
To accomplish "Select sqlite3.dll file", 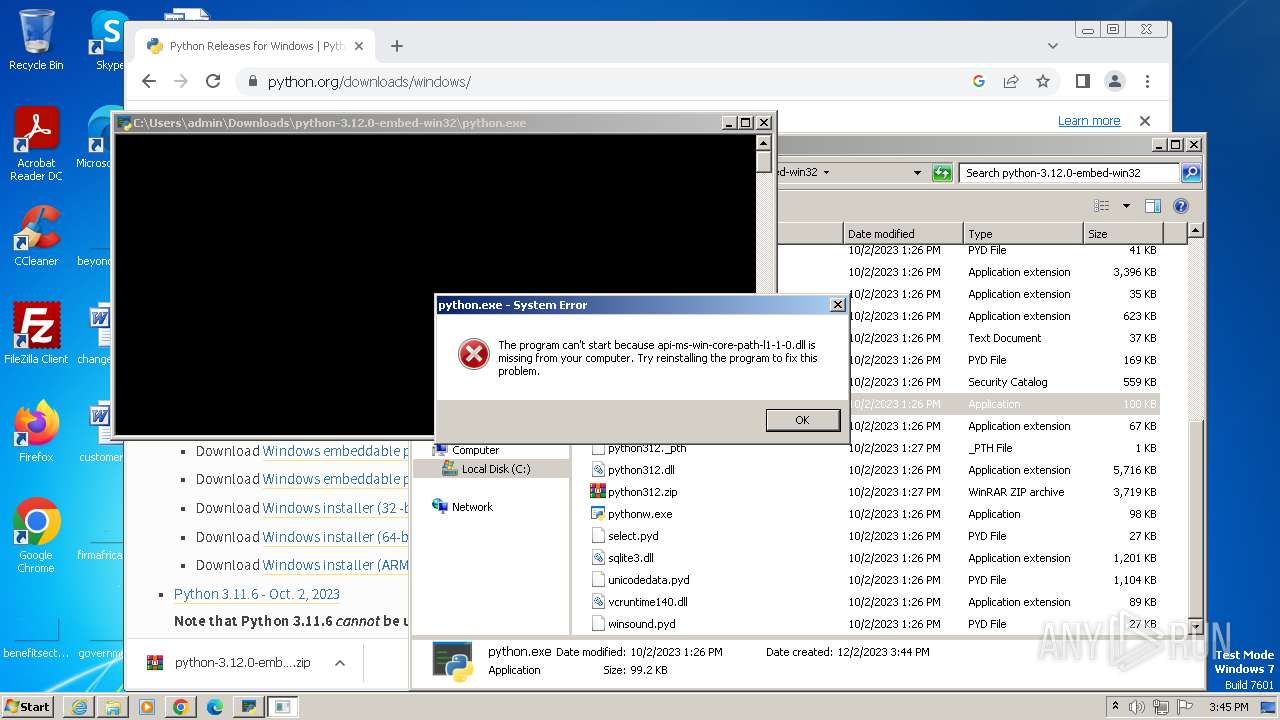I will (x=631, y=558).
